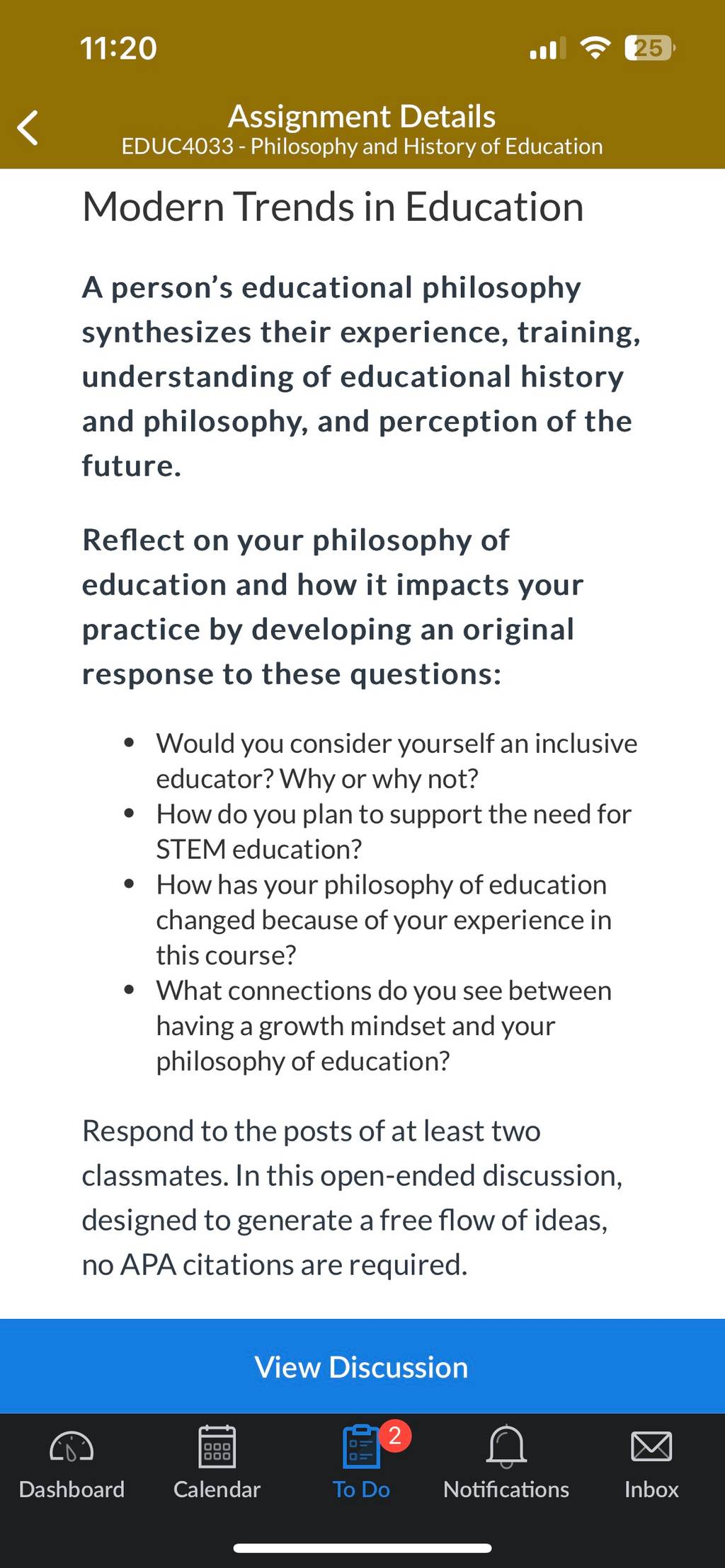
Task: Open the Inbox envelope icon
Action: (651, 1446)
